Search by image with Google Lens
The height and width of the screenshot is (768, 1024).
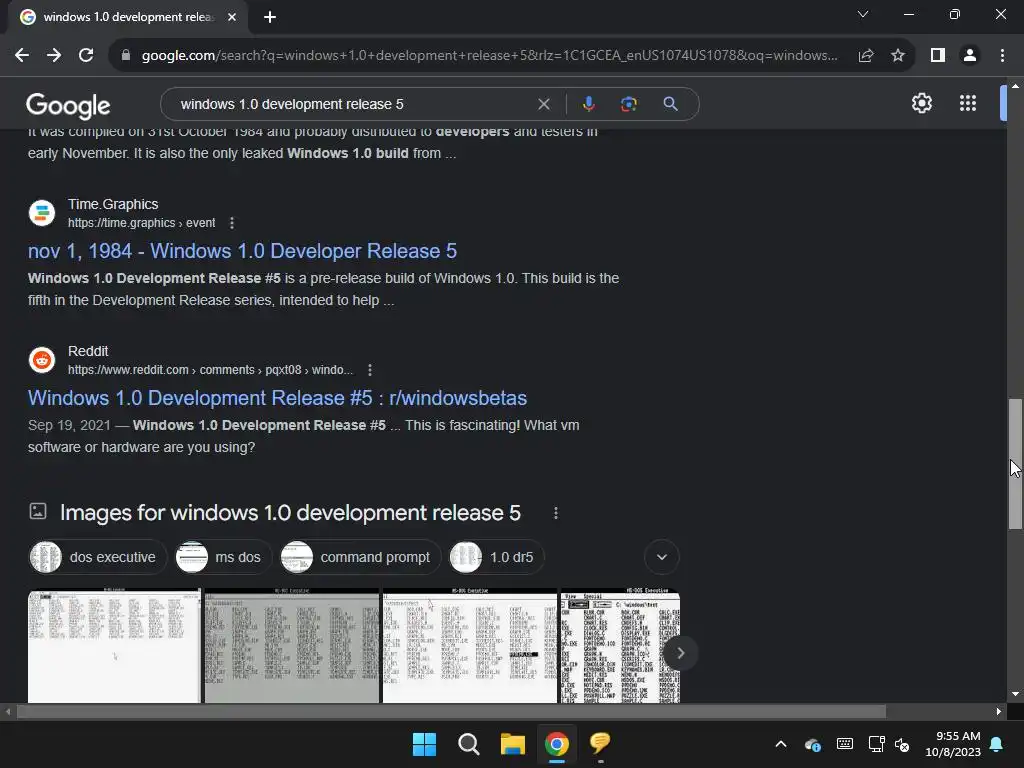pos(628,104)
